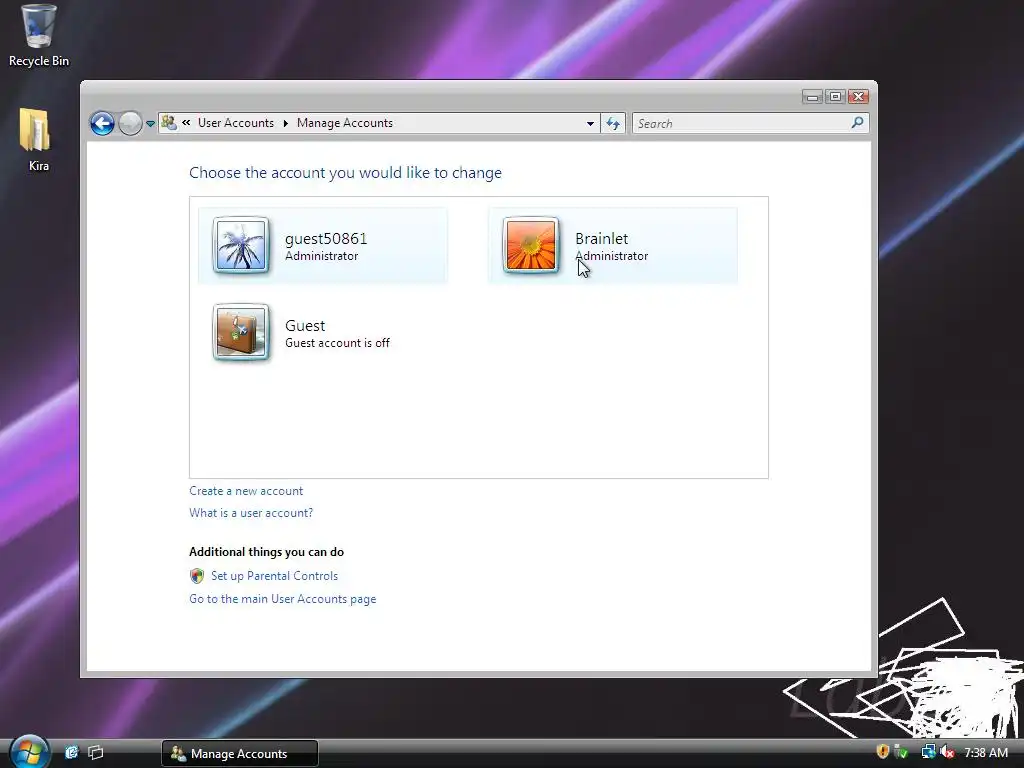Click the Manage Accounts breadcrumb

(345, 123)
